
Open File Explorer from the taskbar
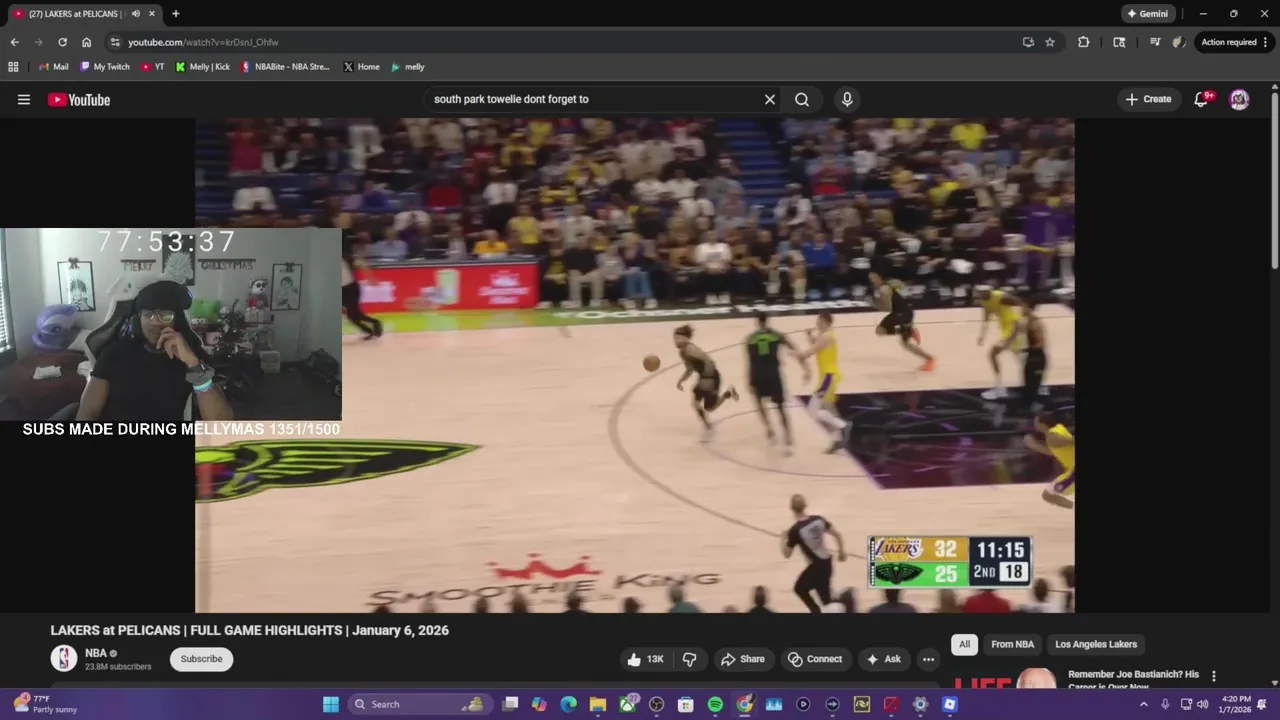click(x=598, y=704)
